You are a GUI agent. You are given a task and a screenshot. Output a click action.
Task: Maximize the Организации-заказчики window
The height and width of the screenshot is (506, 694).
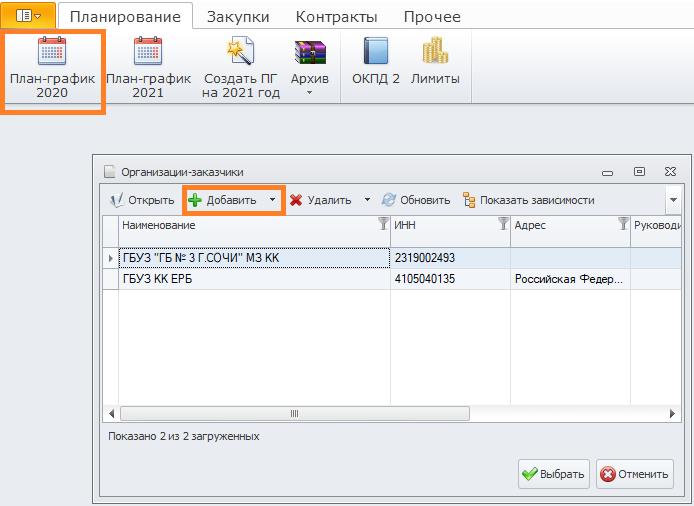[640, 172]
